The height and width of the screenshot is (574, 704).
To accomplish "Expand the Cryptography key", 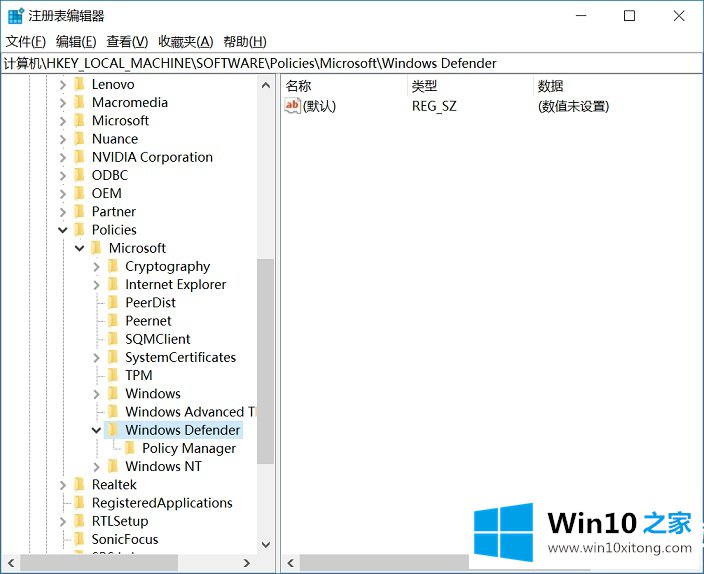I will tap(97, 267).
